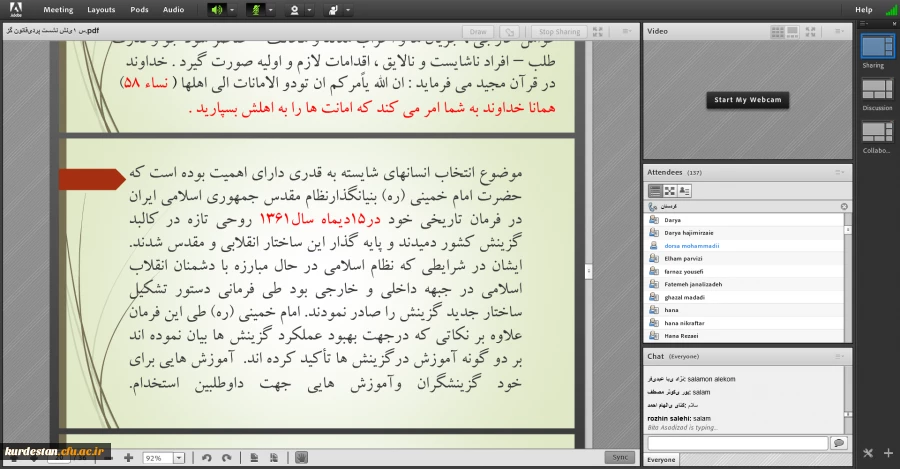Open the Pods menu
This screenshot has height=469, width=900.
tap(139, 10)
